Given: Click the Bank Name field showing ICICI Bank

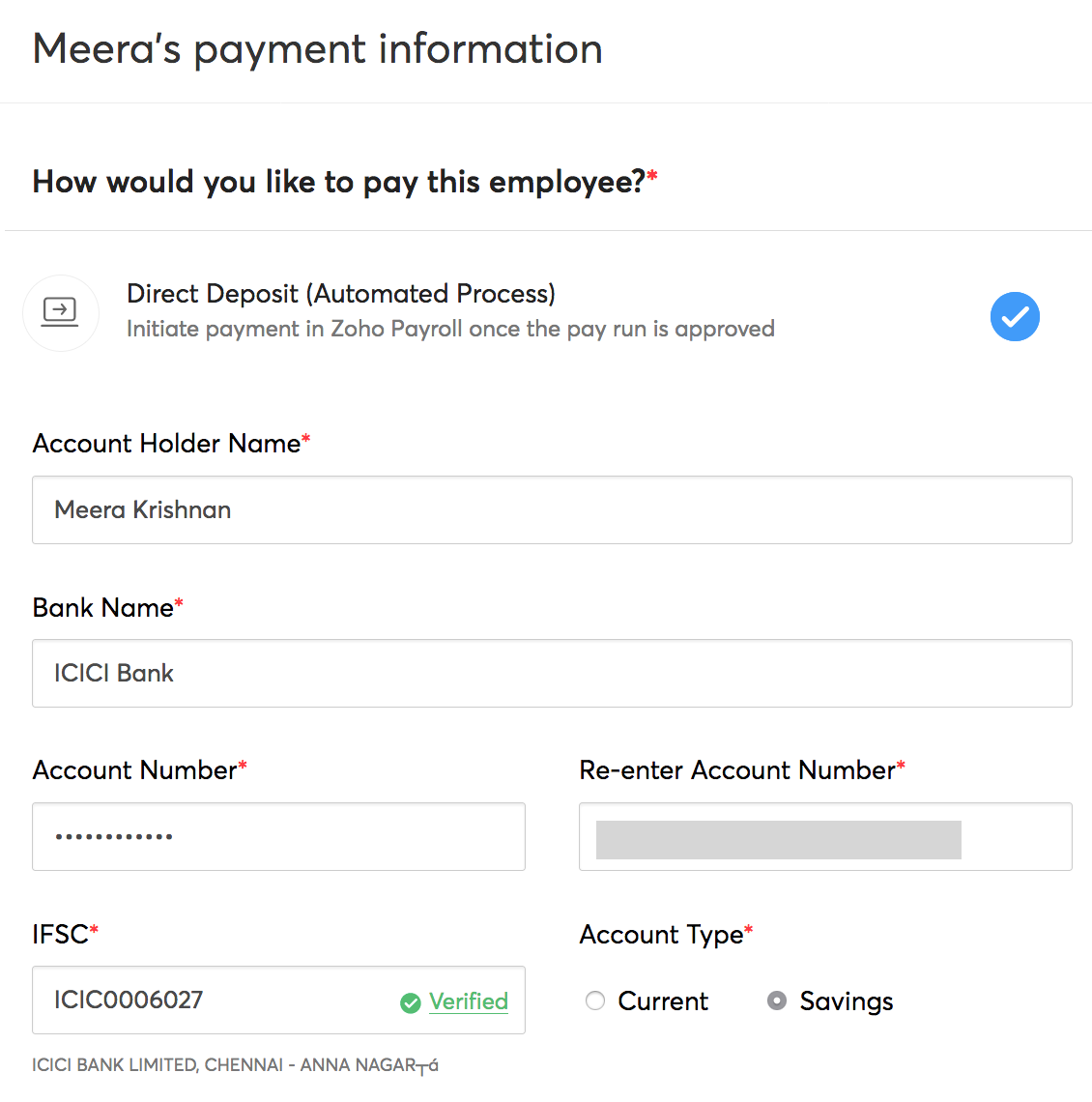Looking at the screenshot, I should pyautogui.click(x=552, y=674).
